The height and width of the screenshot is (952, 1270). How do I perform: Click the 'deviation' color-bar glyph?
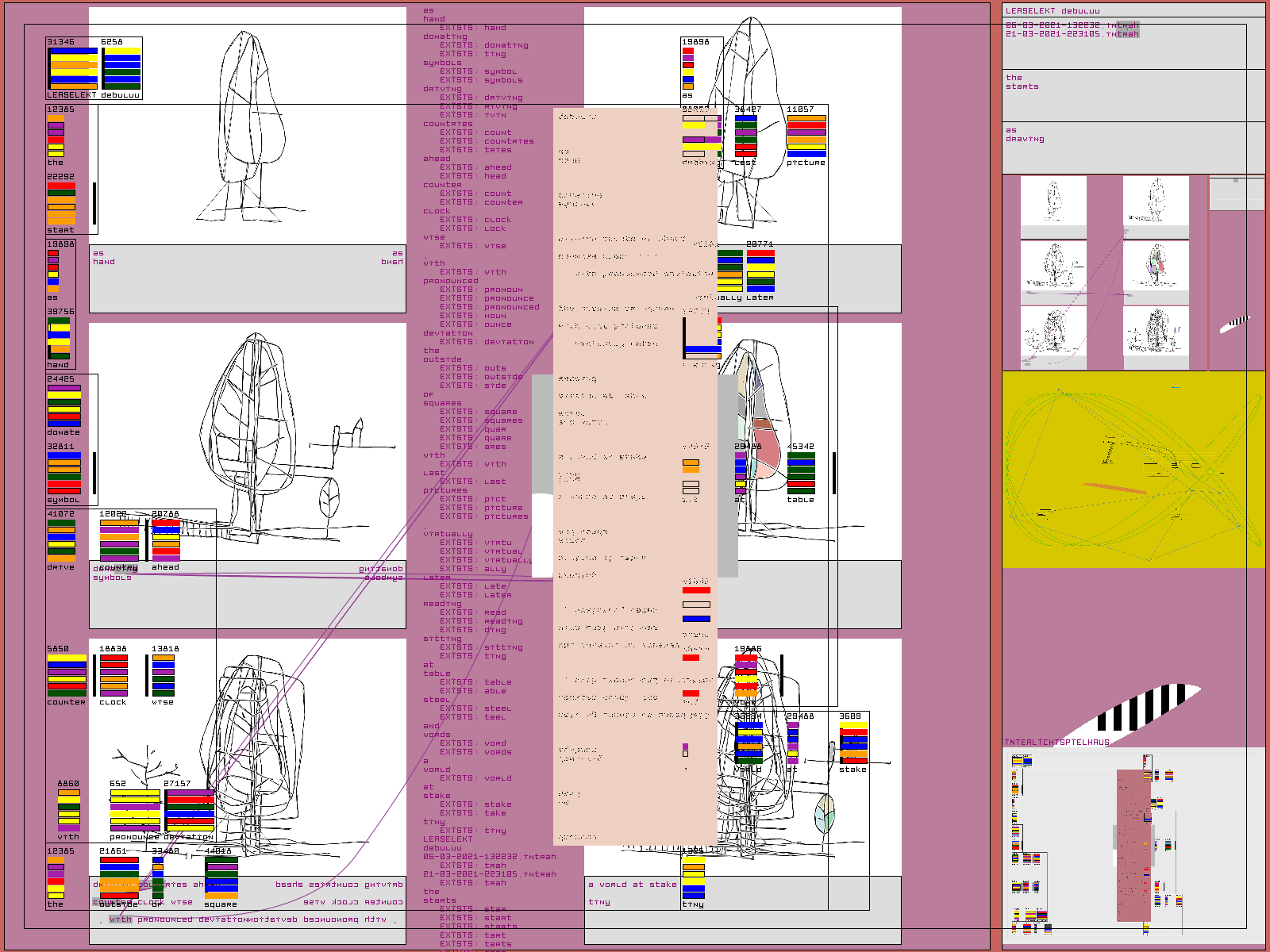click(x=190, y=811)
